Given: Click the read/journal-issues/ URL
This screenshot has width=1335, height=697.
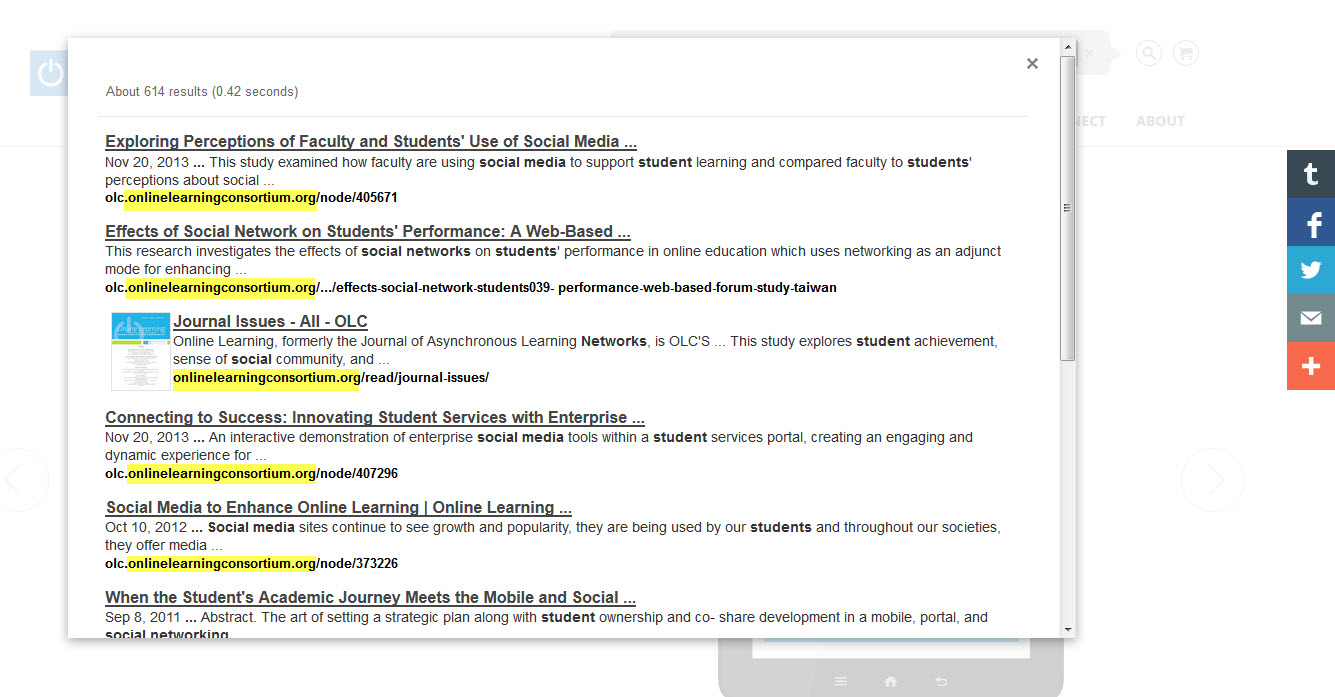Looking at the screenshot, I should tap(331, 378).
